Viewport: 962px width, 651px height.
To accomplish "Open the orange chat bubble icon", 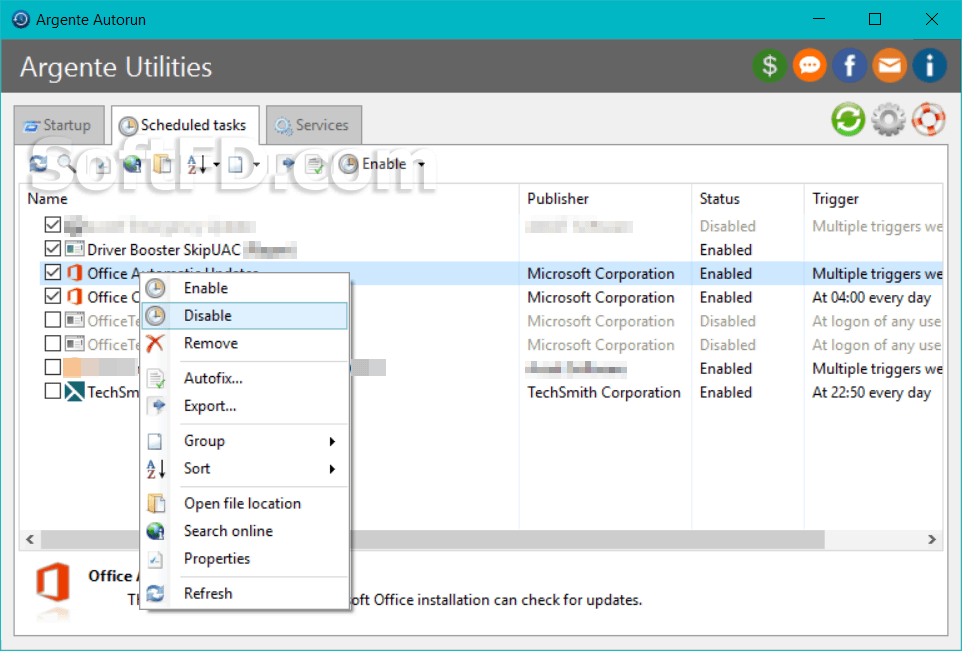I will click(x=810, y=65).
